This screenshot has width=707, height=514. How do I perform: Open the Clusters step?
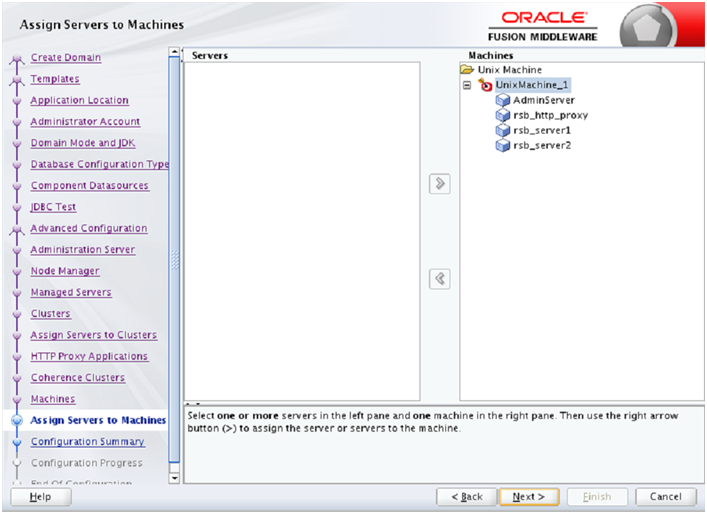pos(50,313)
